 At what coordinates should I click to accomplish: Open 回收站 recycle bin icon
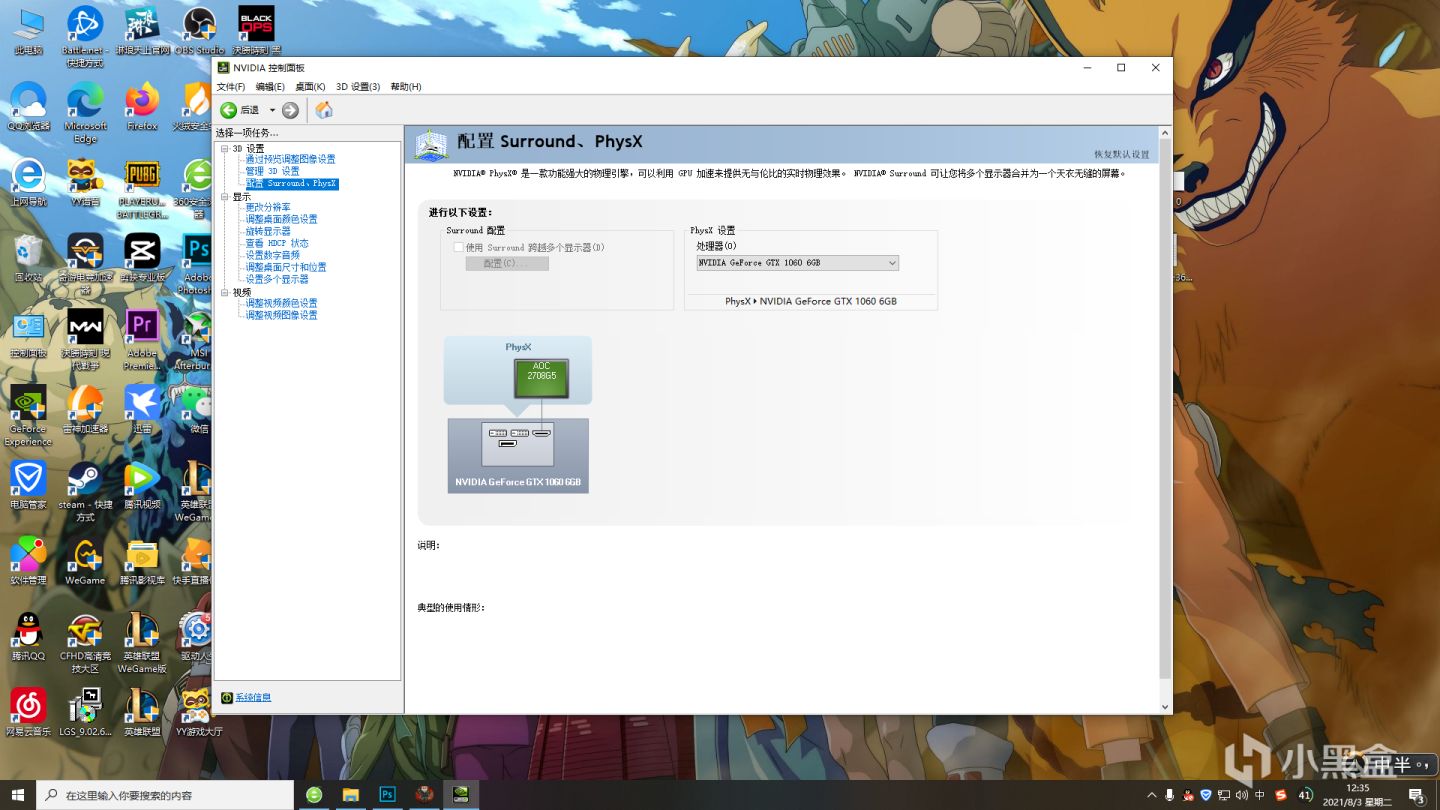point(28,258)
